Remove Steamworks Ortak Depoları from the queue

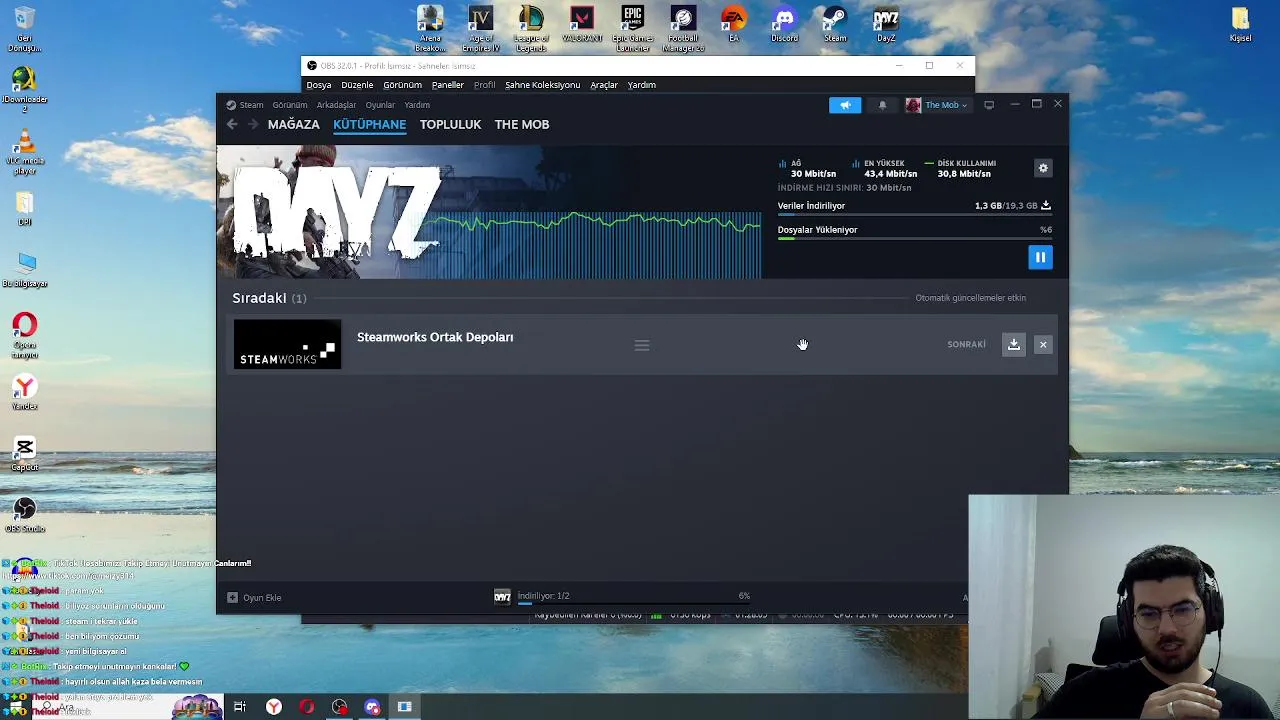(1043, 344)
